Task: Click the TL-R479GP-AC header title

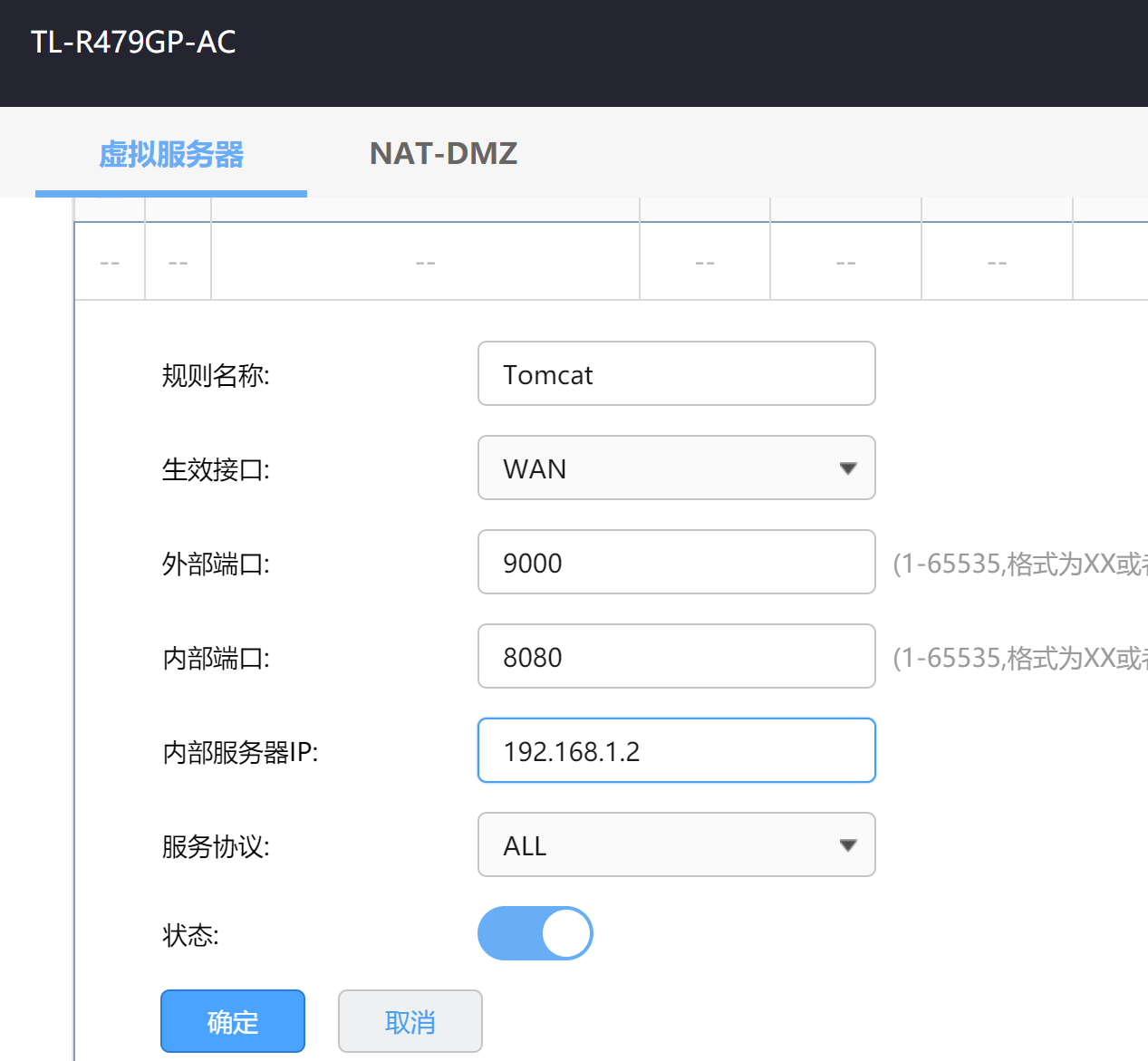Action: pyautogui.click(x=133, y=42)
